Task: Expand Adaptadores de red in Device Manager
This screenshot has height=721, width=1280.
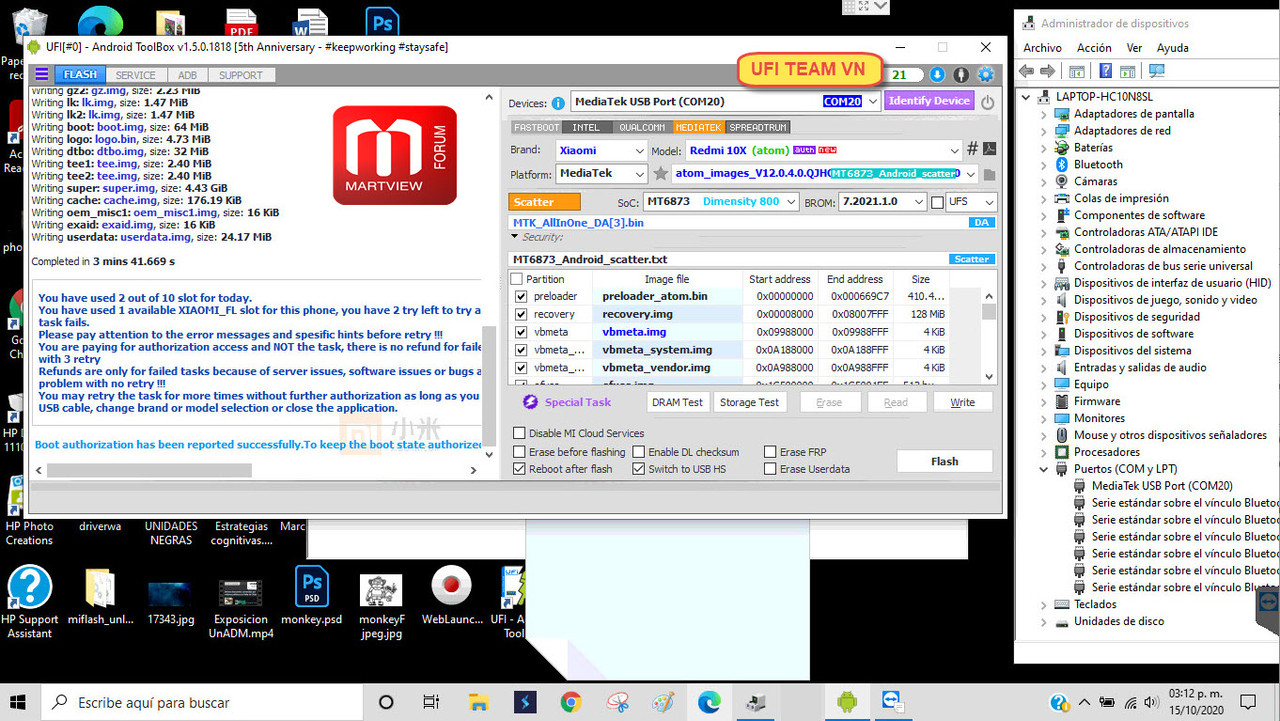Action: click(x=1044, y=131)
